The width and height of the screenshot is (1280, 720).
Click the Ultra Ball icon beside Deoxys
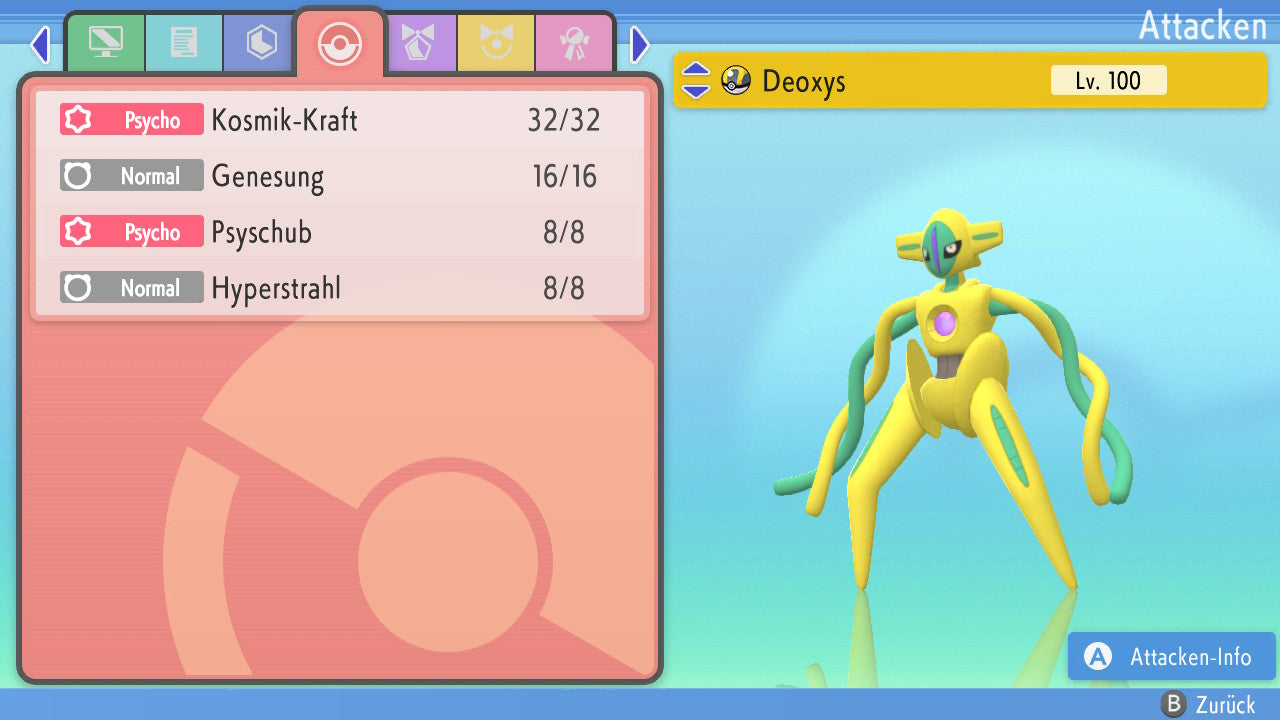coord(736,80)
